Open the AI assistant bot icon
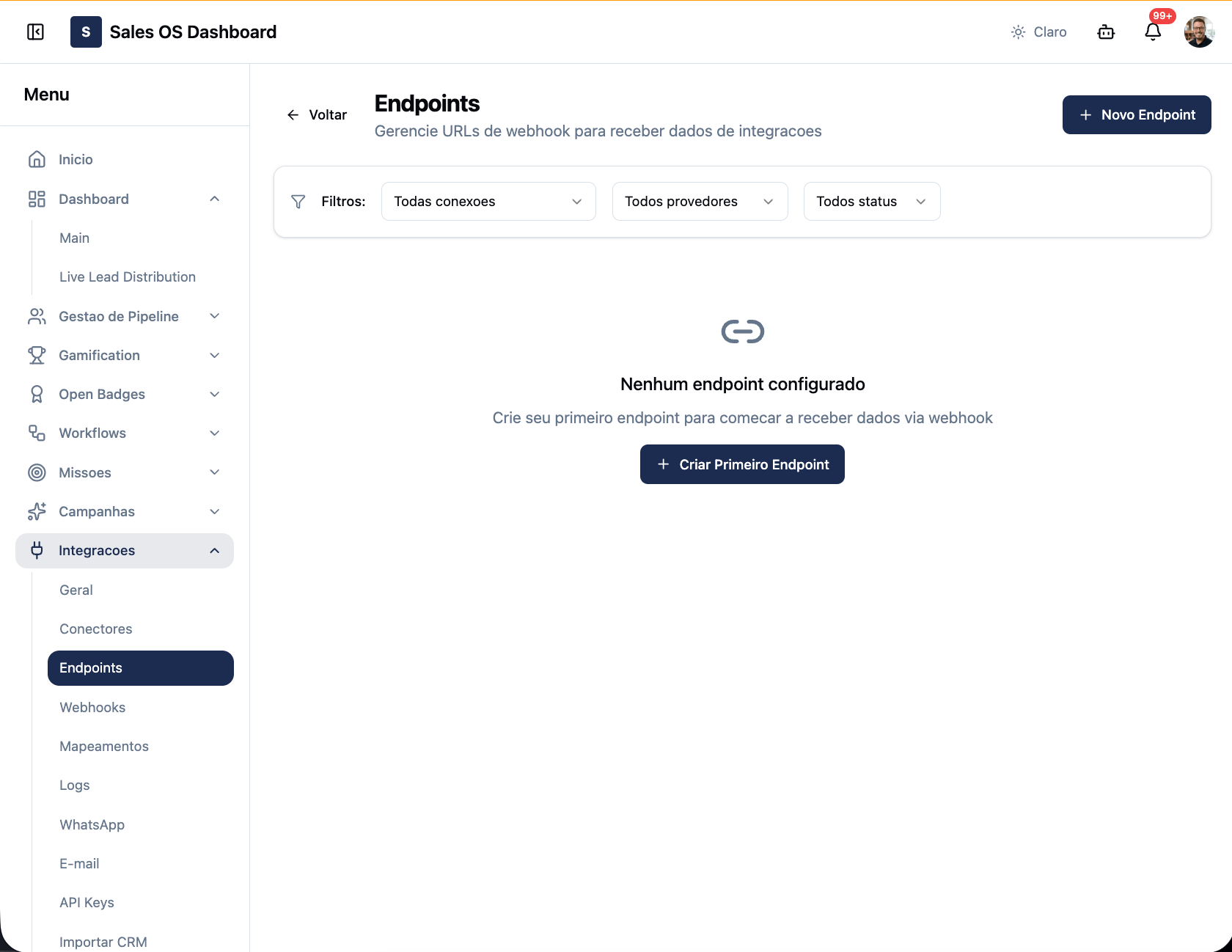Viewport: 1232px width, 952px height. [1106, 32]
